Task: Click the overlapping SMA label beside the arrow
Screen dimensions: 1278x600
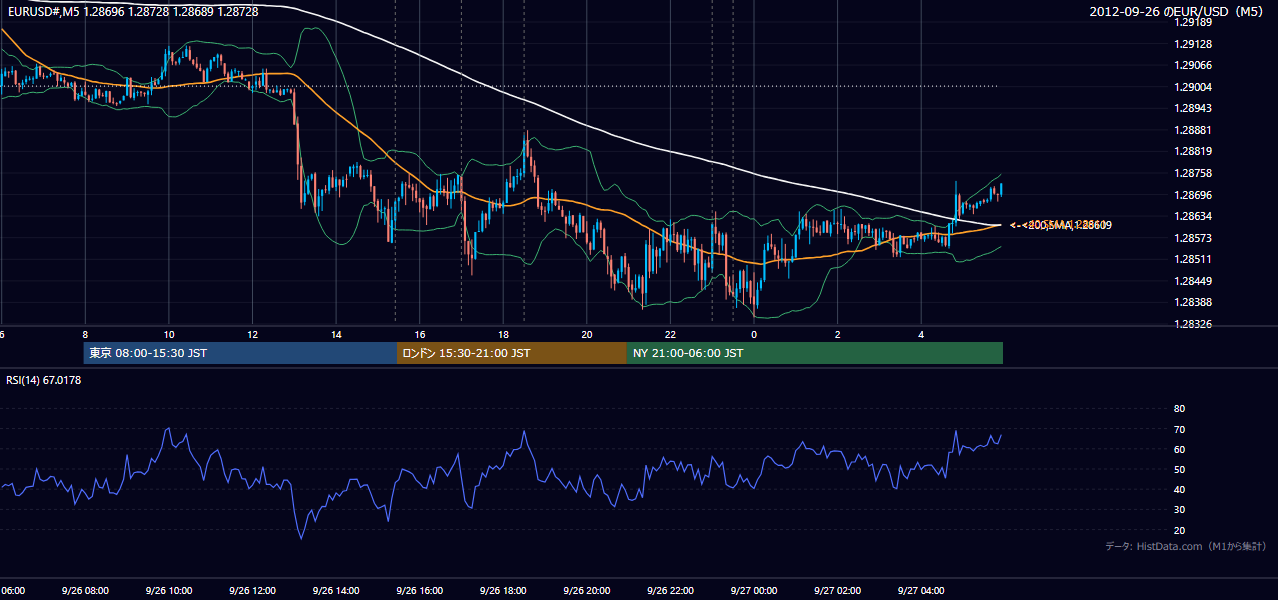Action: coord(1060,225)
